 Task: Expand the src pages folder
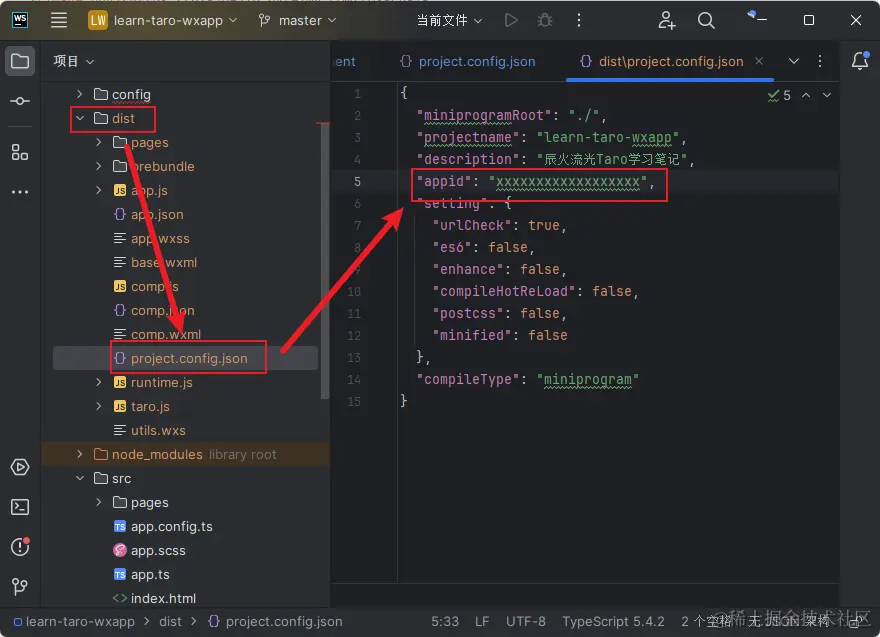(99, 502)
